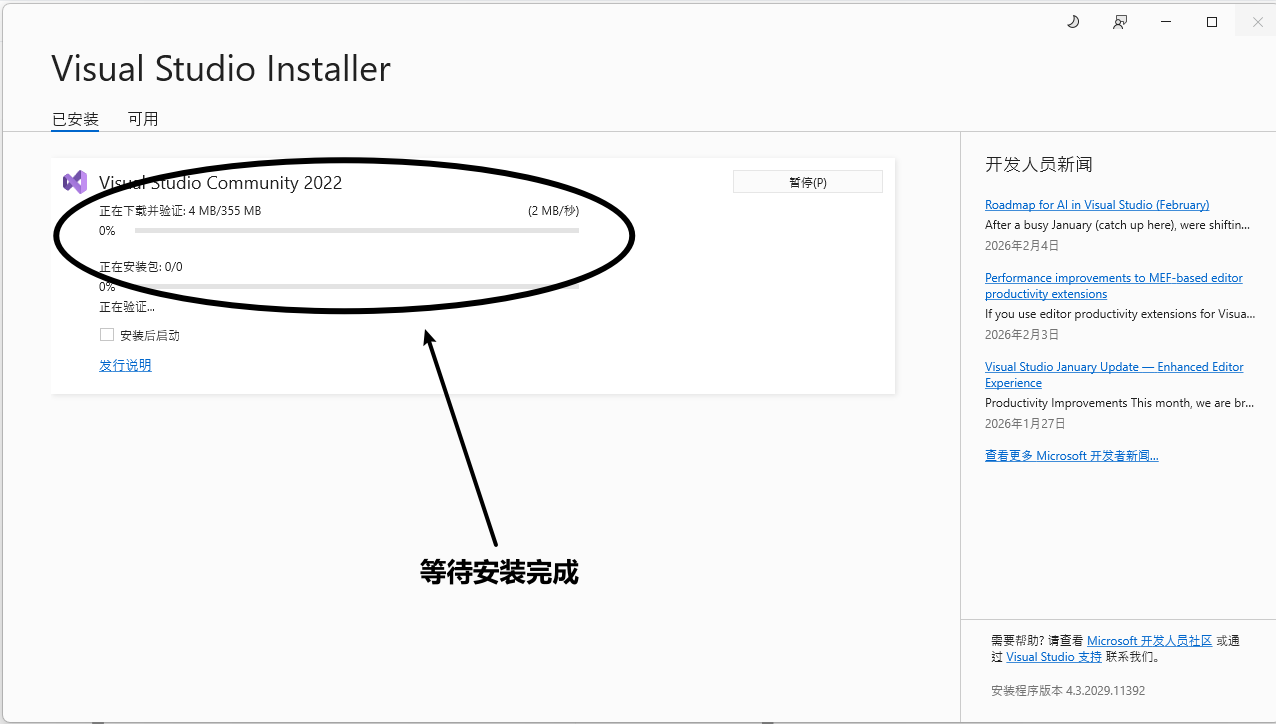Minimize the Visual Studio Installer window
Screen dimensions: 1276x724
[x=1166, y=22]
